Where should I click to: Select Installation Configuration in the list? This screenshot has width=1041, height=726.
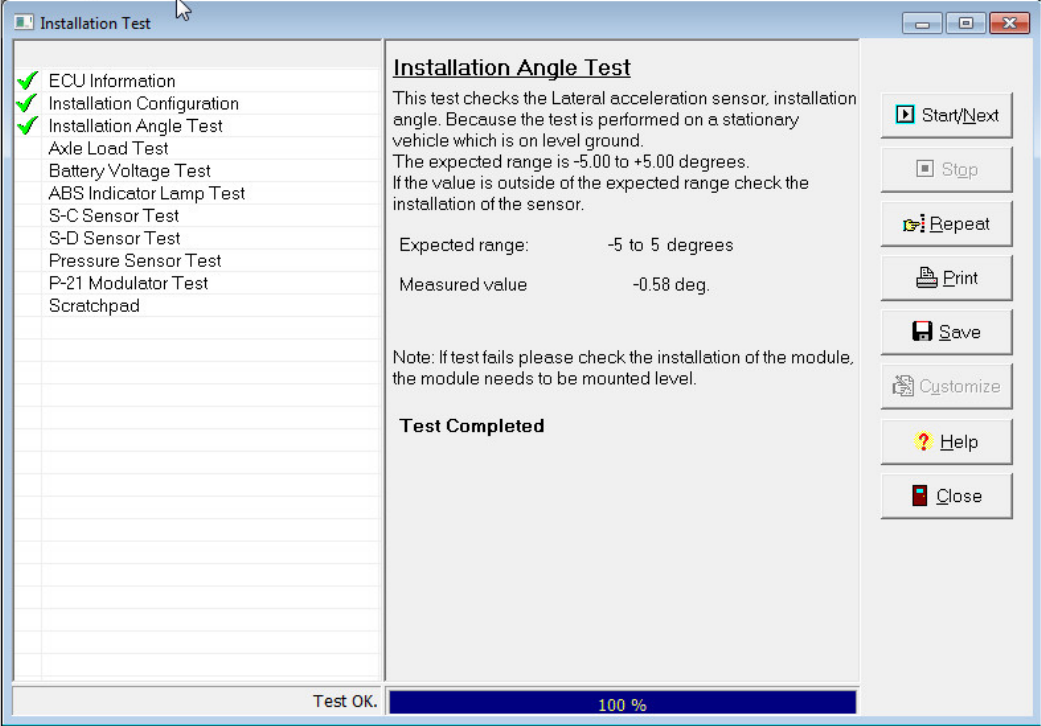pos(143,104)
